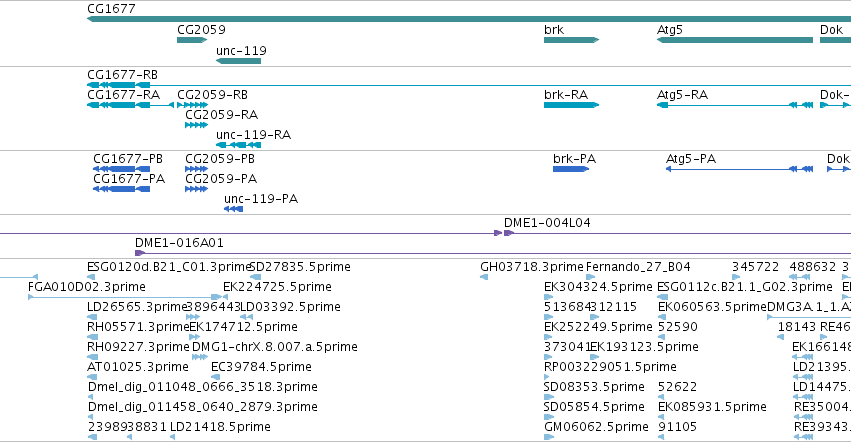
Task: Select the CG1677-PA protein feature
Action: [122, 189]
